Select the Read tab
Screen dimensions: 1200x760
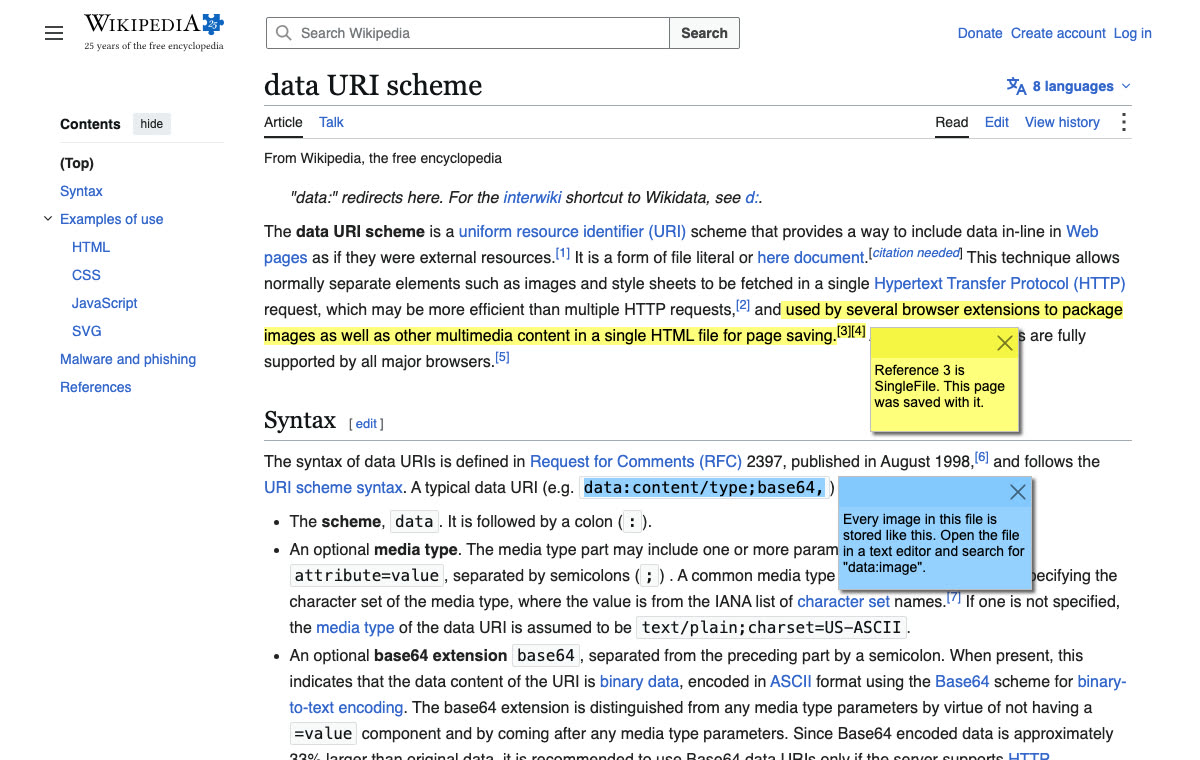pos(952,122)
